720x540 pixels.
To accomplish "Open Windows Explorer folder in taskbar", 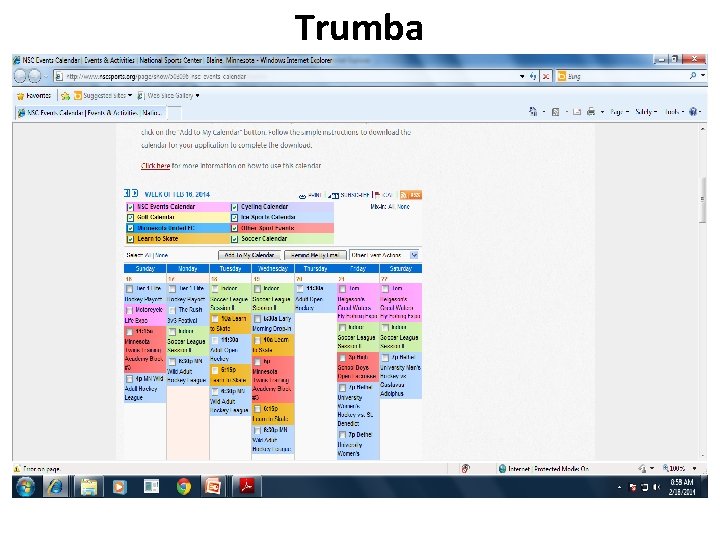I will (89, 486).
